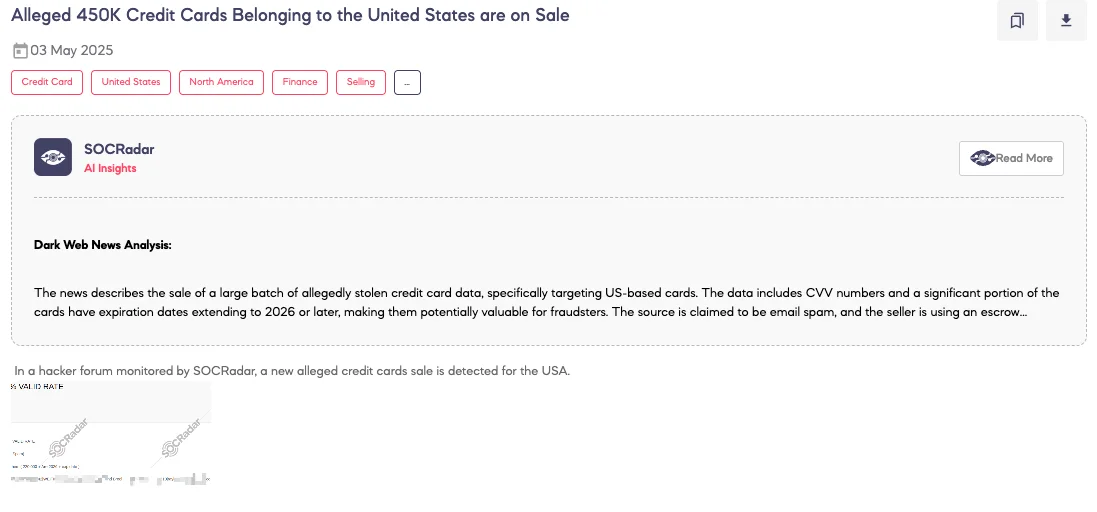1097x512 pixels.
Task: Click the calendar icon beside the date
Action: tap(20, 50)
